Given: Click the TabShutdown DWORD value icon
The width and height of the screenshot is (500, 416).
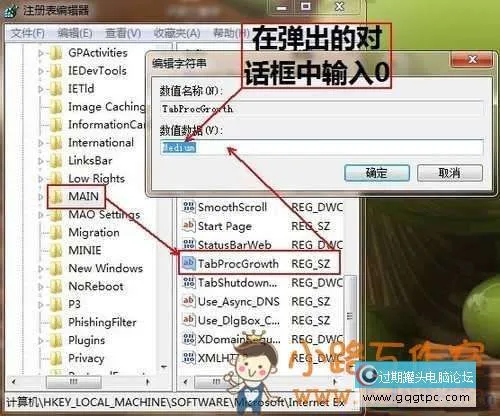Looking at the screenshot, I should [189, 283].
